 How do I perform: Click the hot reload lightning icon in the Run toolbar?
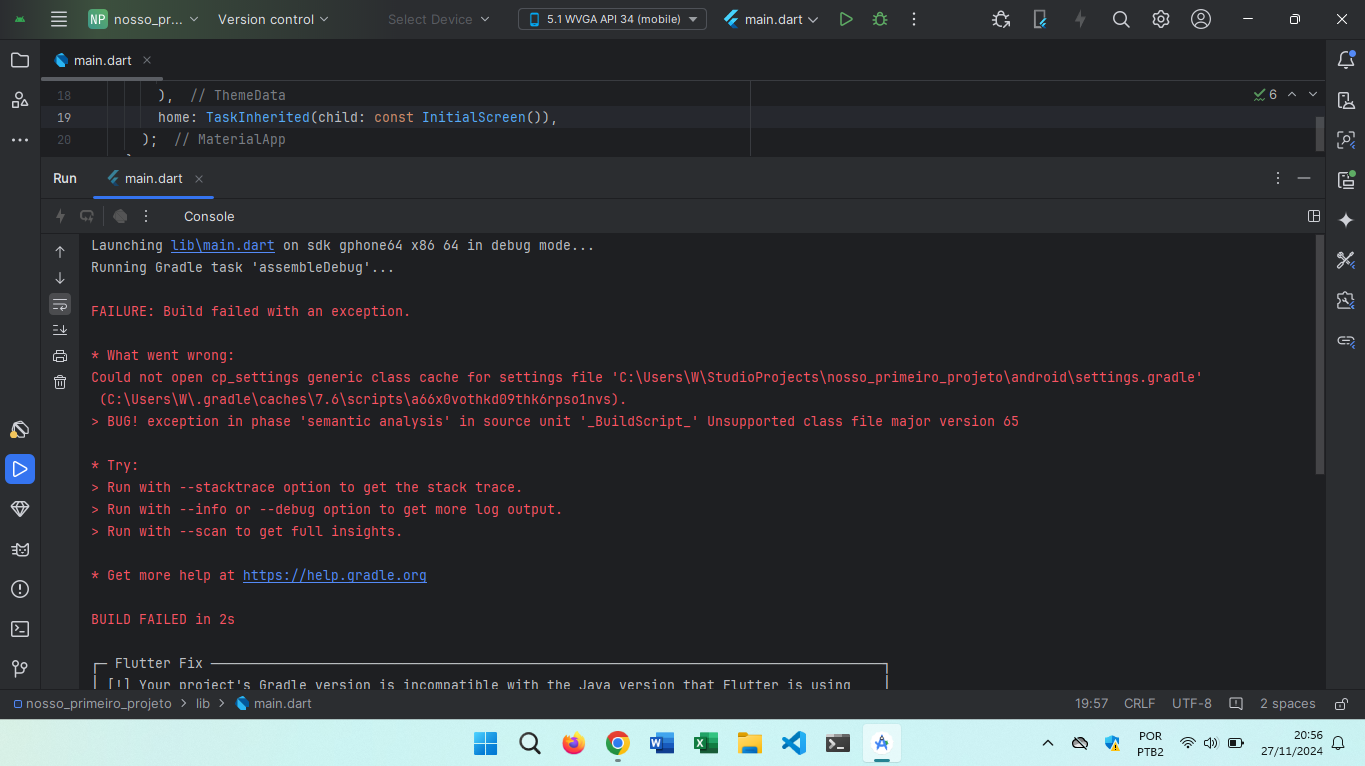[x=60, y=216]
